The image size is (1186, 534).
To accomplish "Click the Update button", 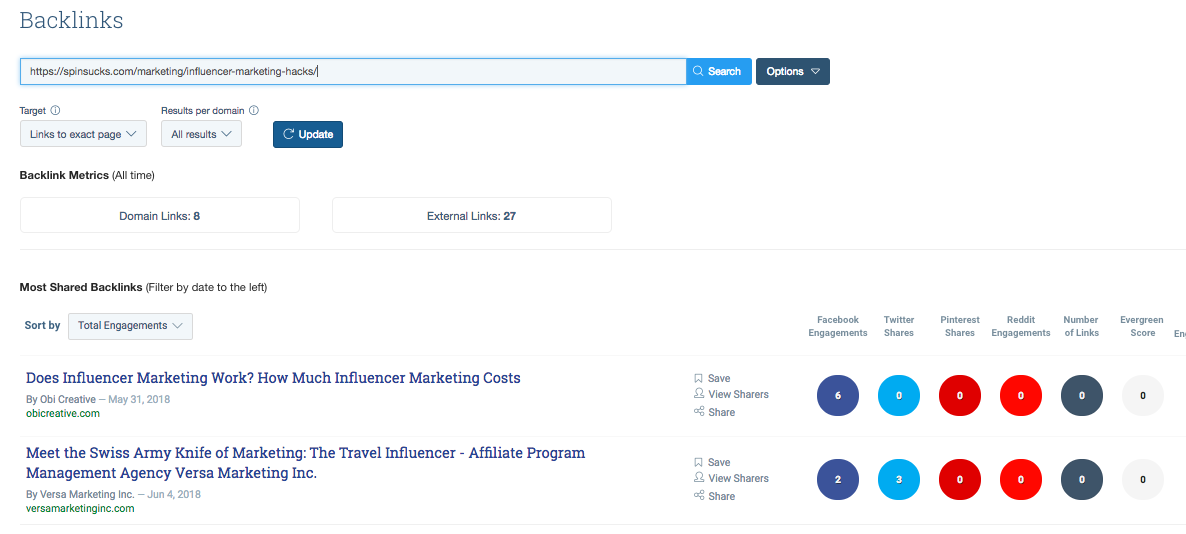I will click(x=308, y=134).
